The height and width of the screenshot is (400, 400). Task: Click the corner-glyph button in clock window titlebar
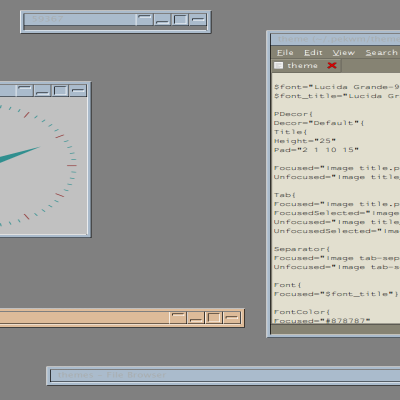point(25,91)
